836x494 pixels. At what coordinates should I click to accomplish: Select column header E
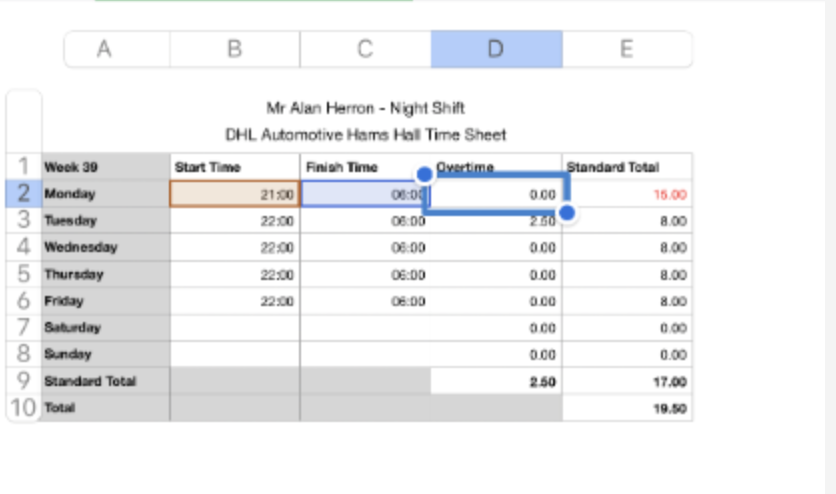pos(627,49)
